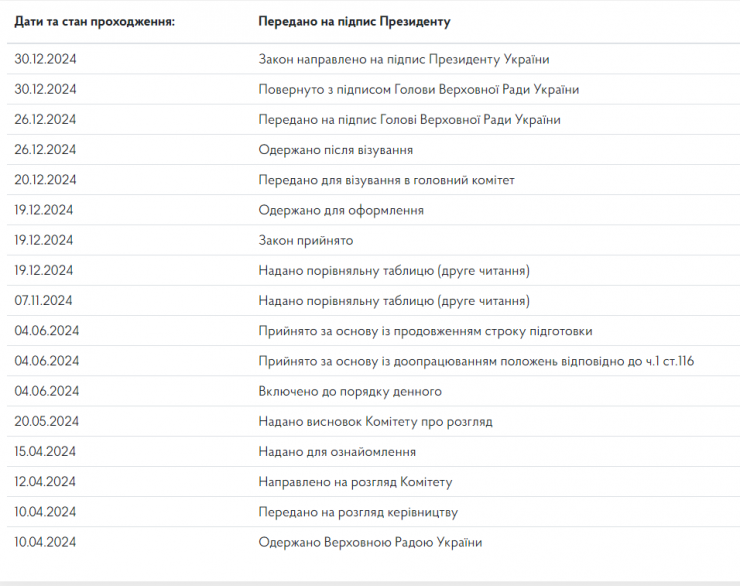Click the date 07.11.2024
Image resolution: width=740 pixels, height=586 pixels.
(45, 300)
